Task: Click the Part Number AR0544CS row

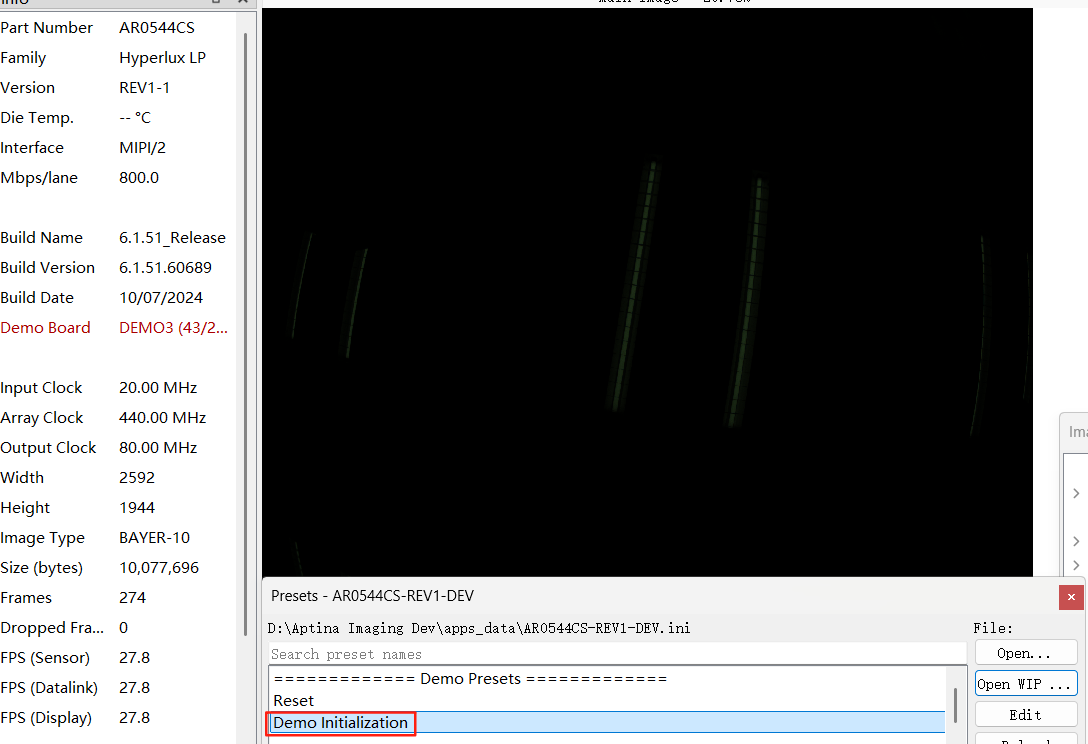Action: click(113, 28)
